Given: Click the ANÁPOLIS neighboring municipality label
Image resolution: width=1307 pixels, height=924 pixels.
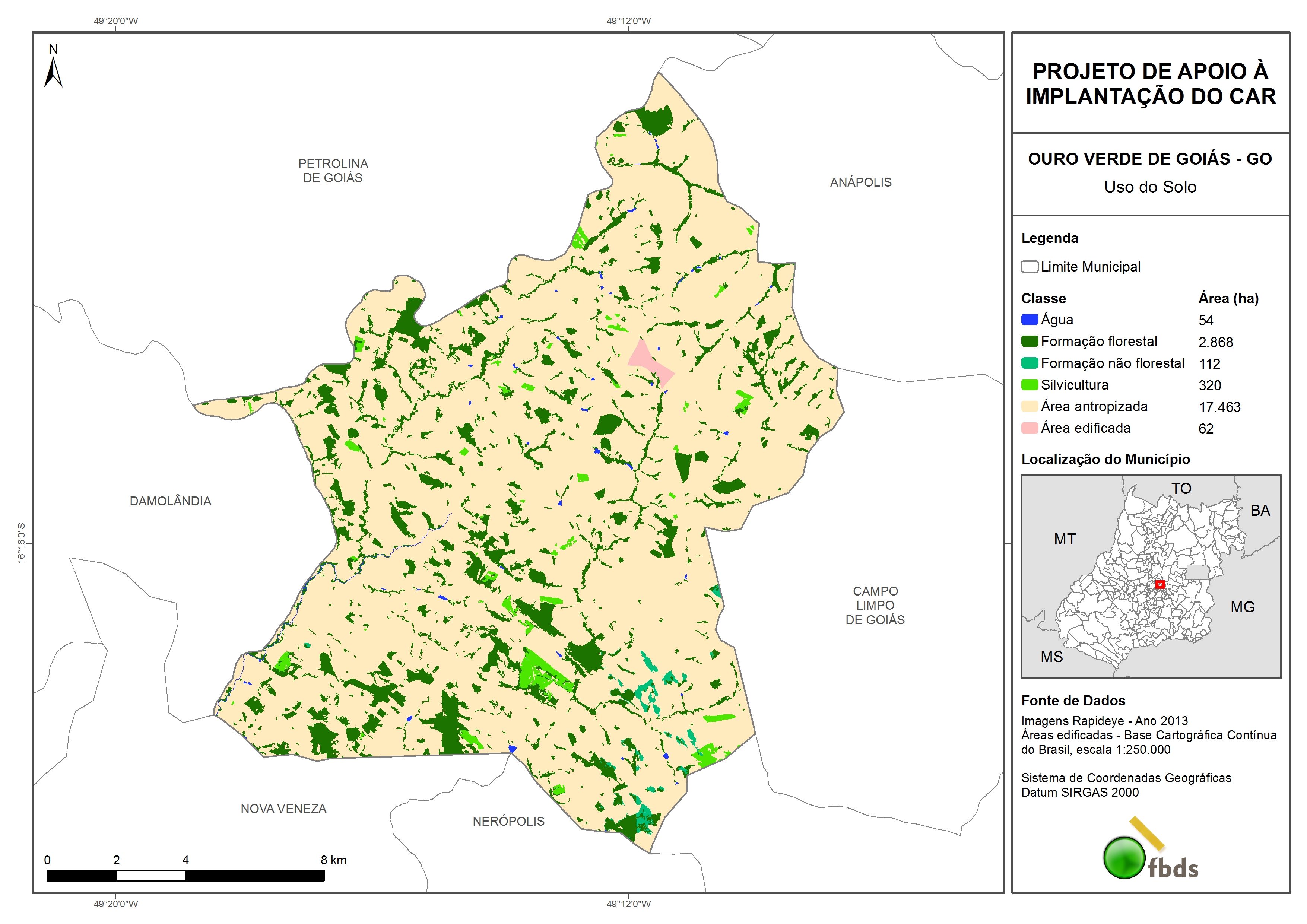Looking at the screenshot, I should click(860, 182).
